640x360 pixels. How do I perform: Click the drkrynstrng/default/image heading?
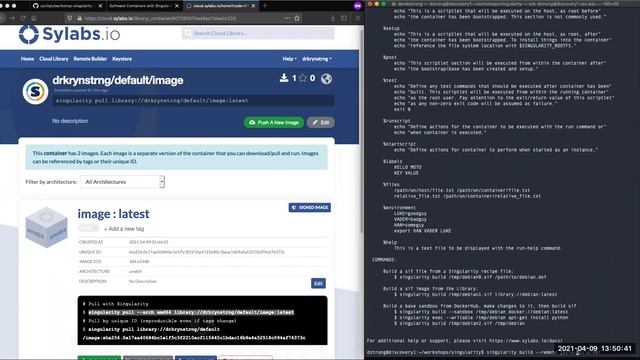point(118,80)
